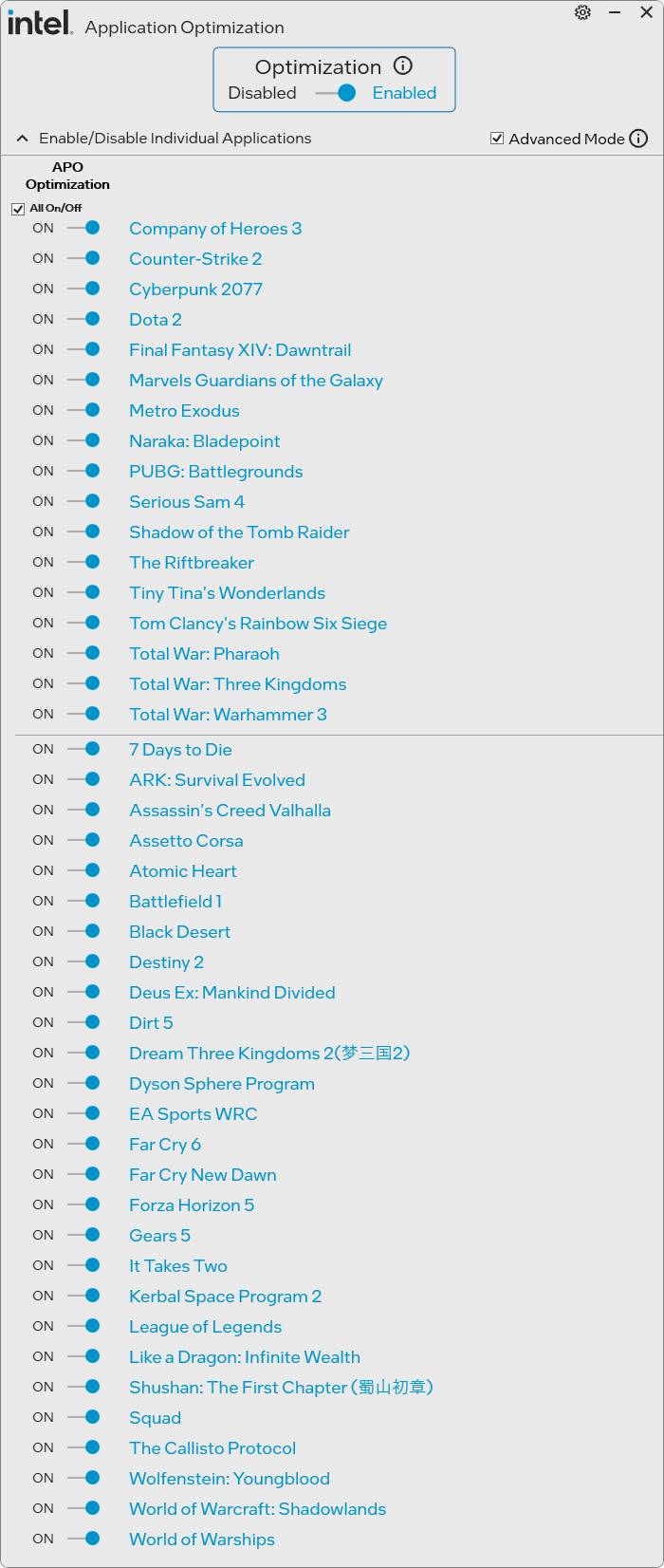The width and height of the screenshot is (664, 1568).
Task: Toggle the main Optimization switch
Action: (x=337, y=93)
